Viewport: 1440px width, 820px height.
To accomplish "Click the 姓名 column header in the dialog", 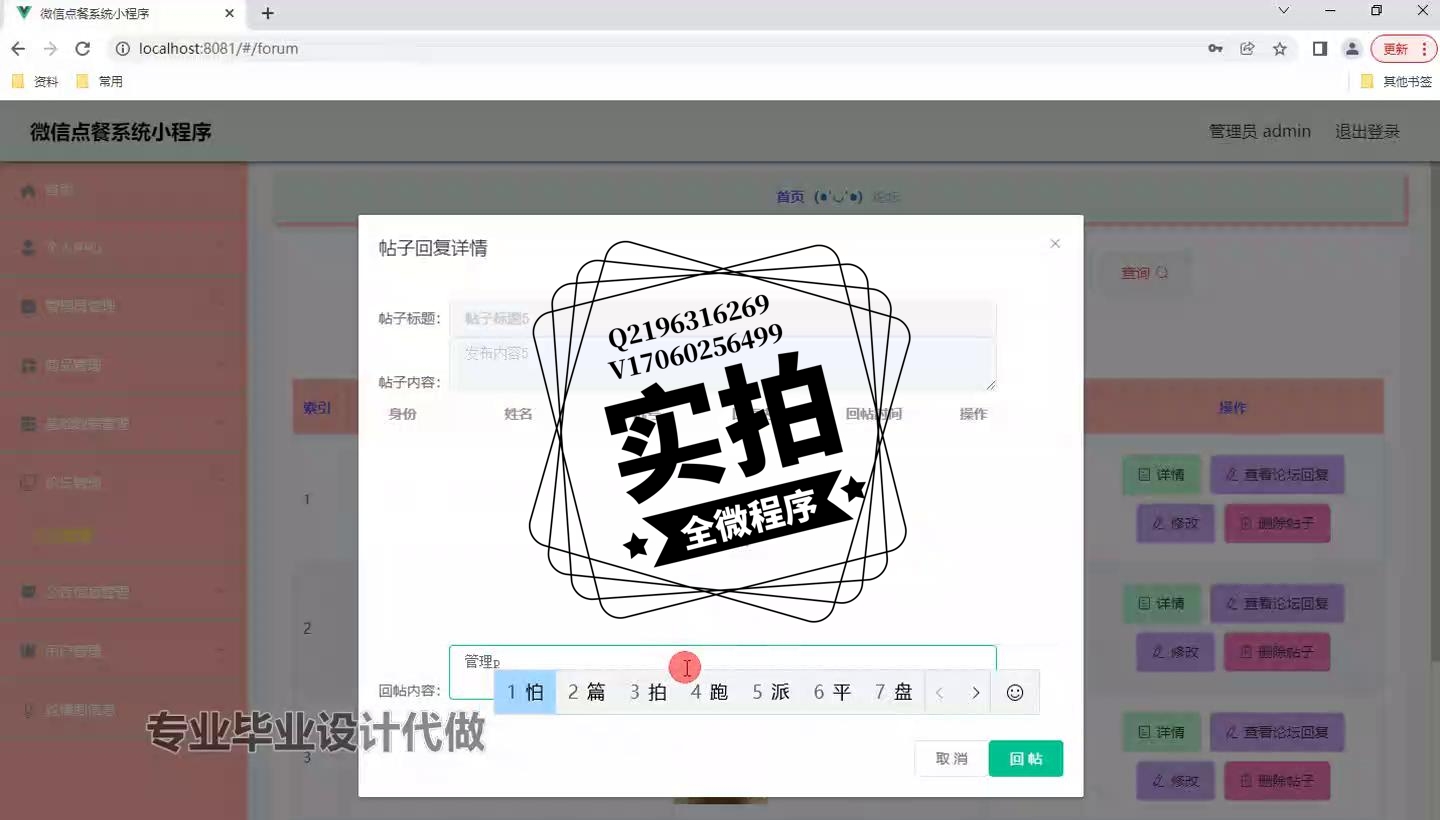I will point(518,414).
